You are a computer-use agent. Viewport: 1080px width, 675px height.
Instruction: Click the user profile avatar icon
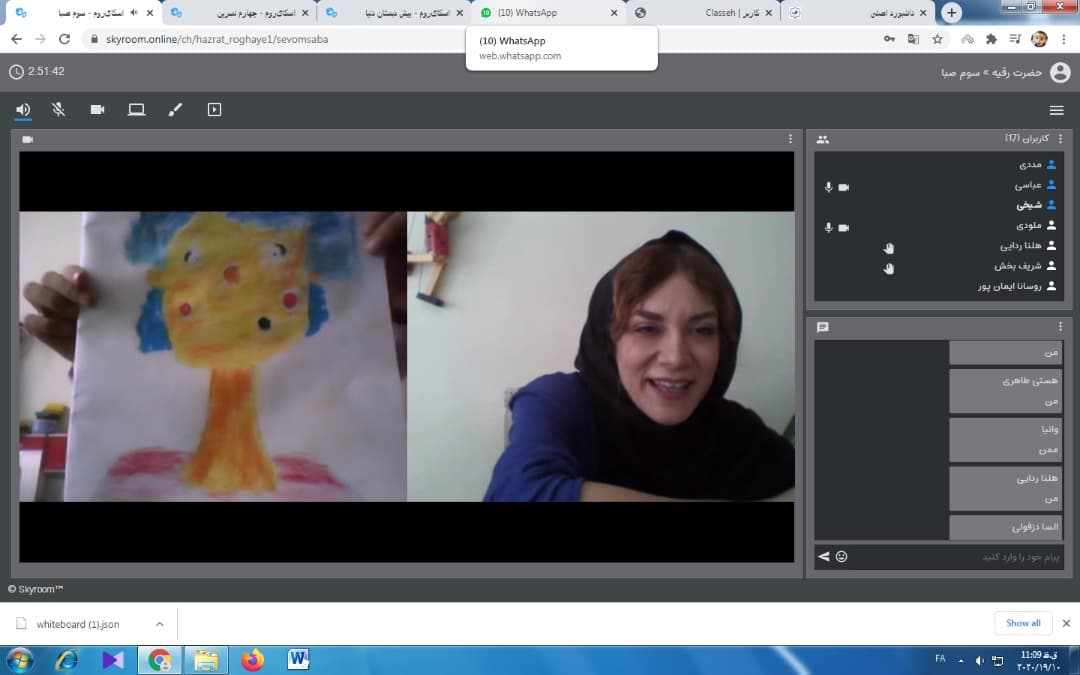click(1060, 72)
